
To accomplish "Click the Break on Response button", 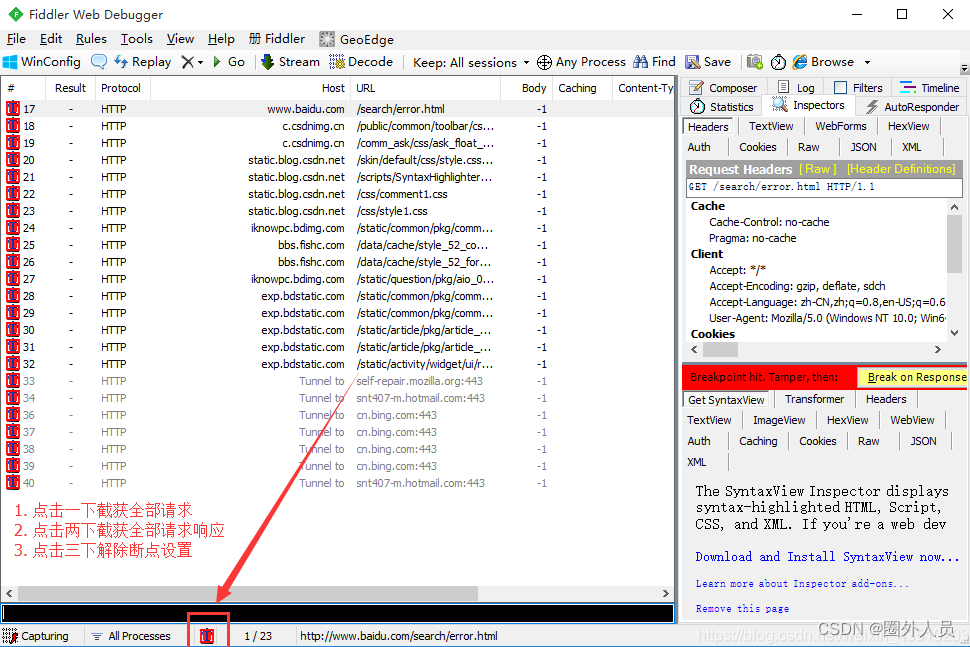I will [913, 377].
